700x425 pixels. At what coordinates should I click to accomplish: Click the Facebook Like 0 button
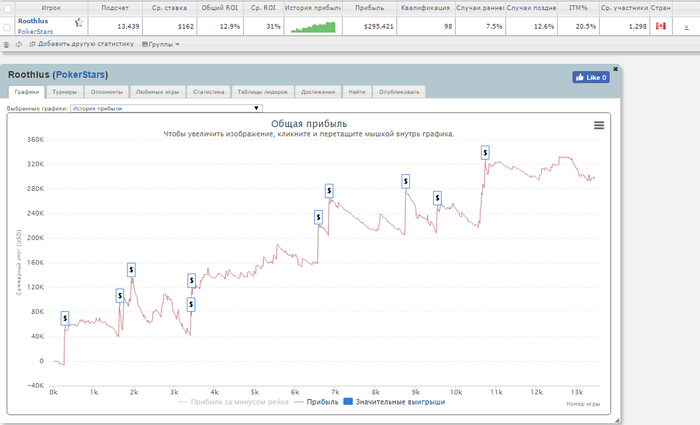coord(591,77)
